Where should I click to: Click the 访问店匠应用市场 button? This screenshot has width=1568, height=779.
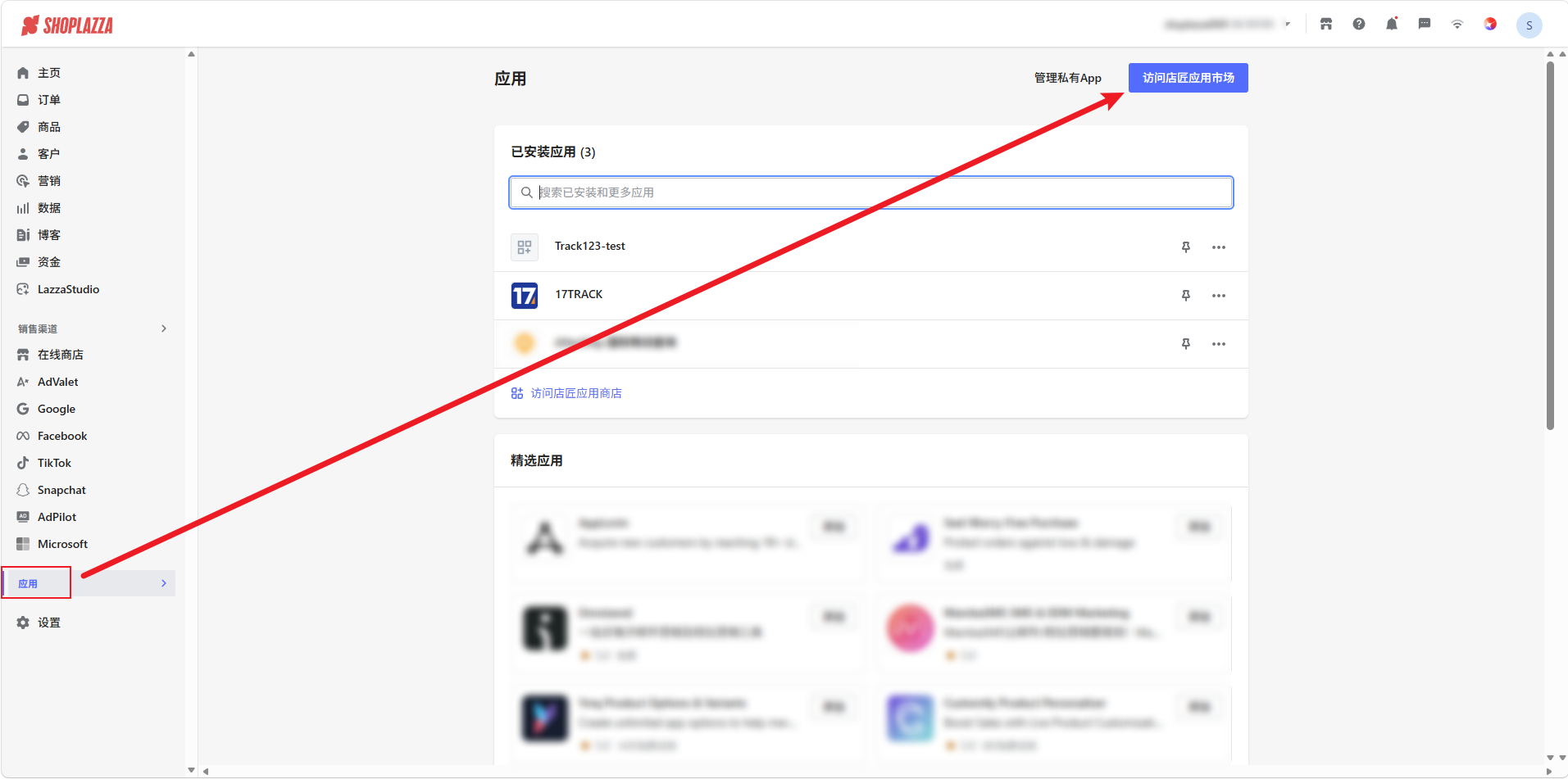pyautogui.click(x=1188, y=78)
